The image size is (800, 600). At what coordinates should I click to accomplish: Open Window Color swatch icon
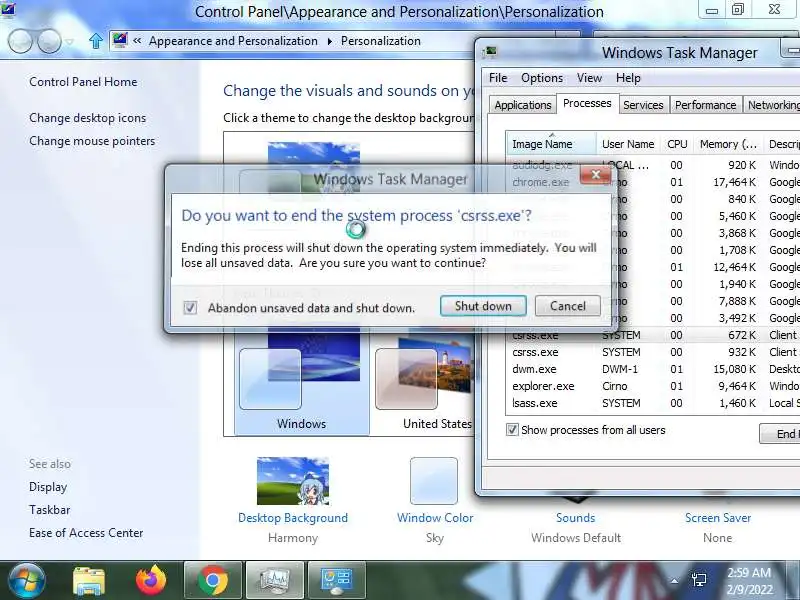pyautogui.click(x=434, y=481)
